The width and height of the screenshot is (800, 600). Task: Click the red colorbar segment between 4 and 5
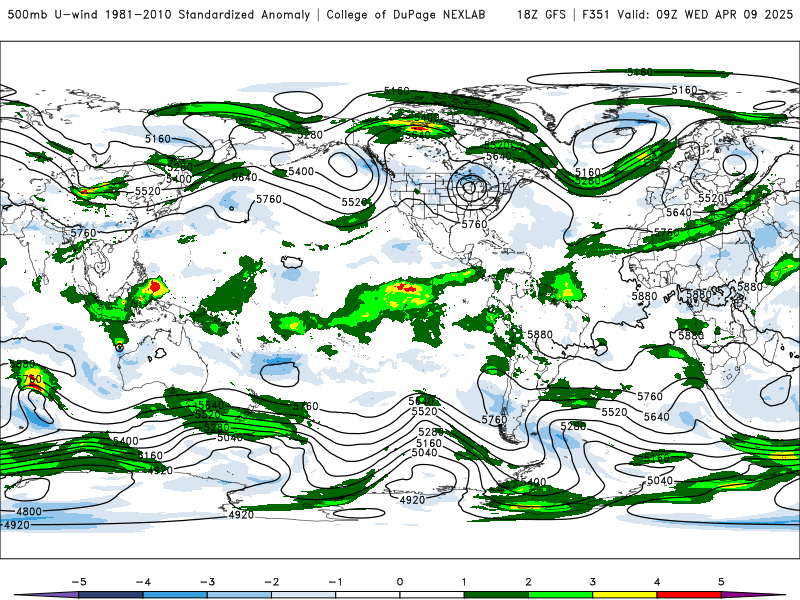pyautogui.click(x=689, y=595)
